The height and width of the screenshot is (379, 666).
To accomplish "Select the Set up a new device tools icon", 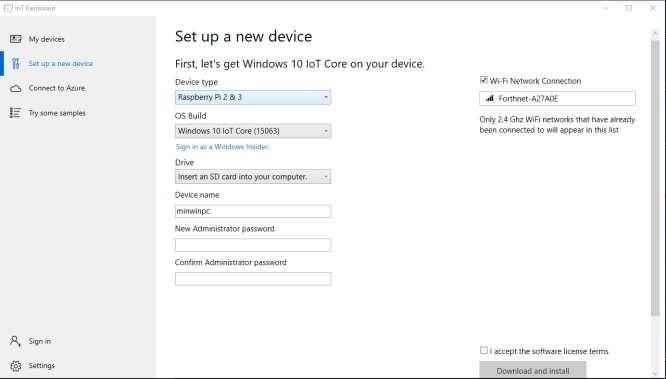I will pos(16,64).
